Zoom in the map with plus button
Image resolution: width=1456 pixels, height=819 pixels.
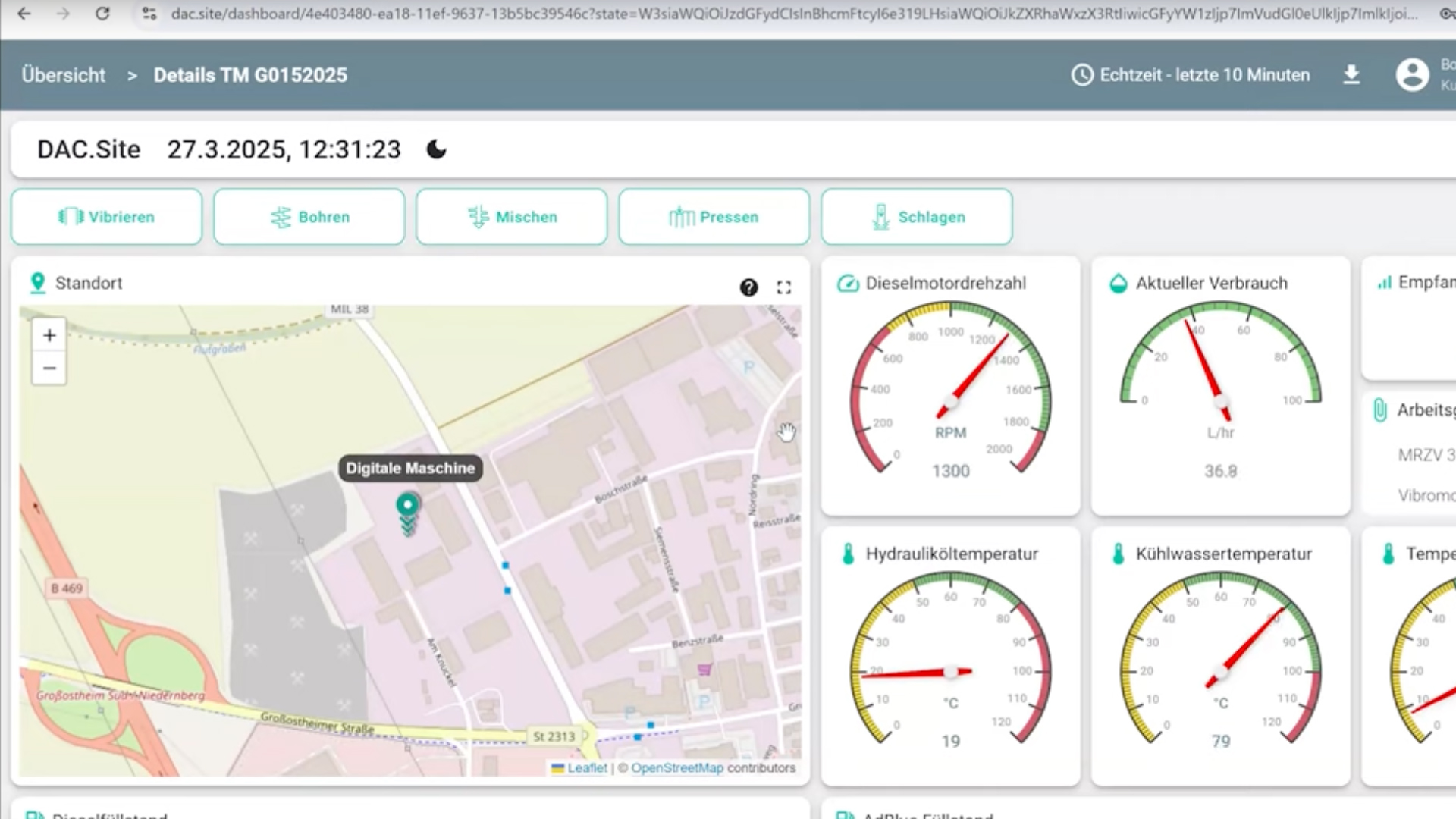coord(49,335)
